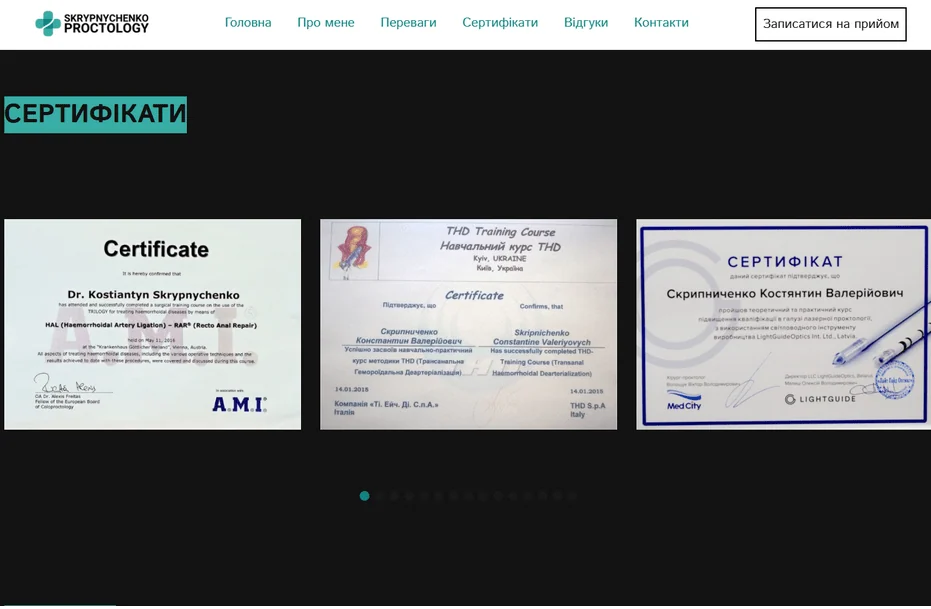The height and width of the screenshot is (609, 931).
Task: Select the Сертифікати navigation link
Action: (x=500, y=23)
